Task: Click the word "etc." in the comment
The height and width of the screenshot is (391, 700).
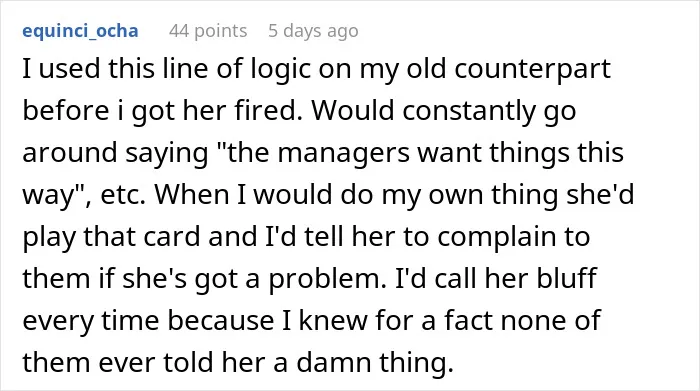Action: click(123, 195)
